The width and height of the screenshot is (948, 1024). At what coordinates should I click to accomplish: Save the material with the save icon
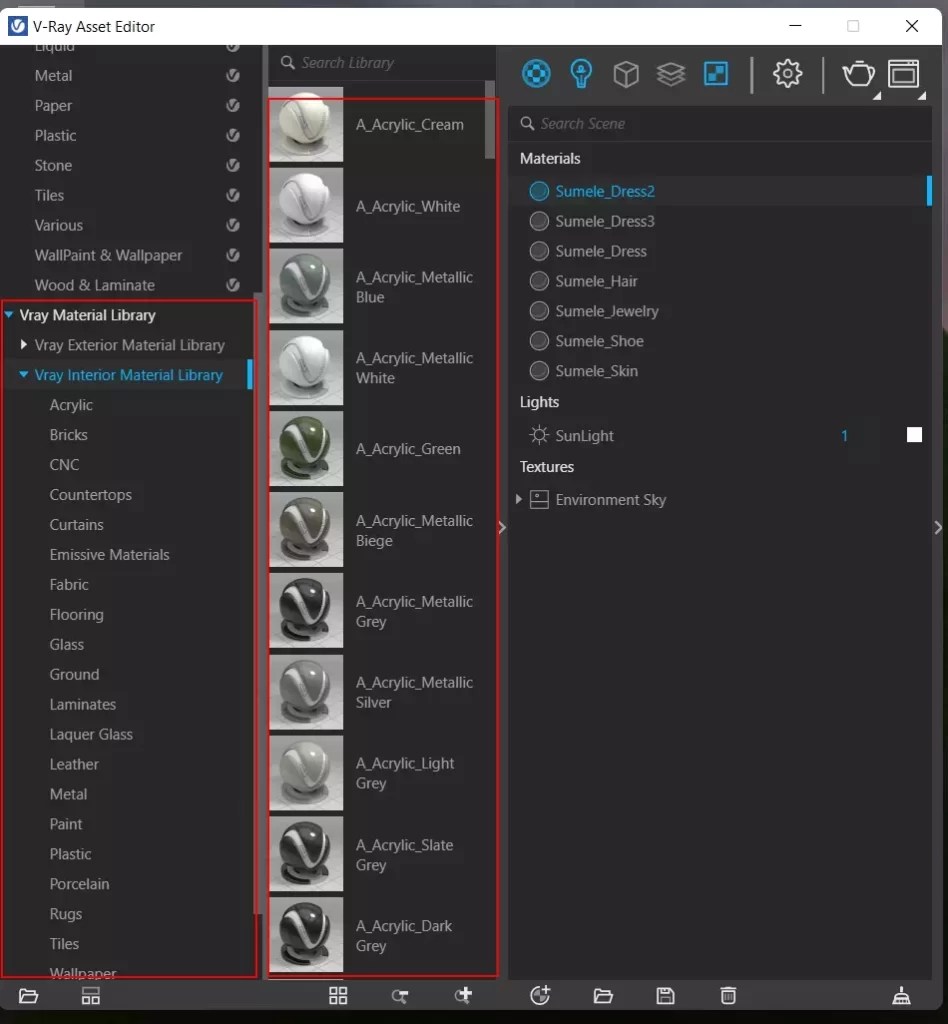(x=665, y=996)
